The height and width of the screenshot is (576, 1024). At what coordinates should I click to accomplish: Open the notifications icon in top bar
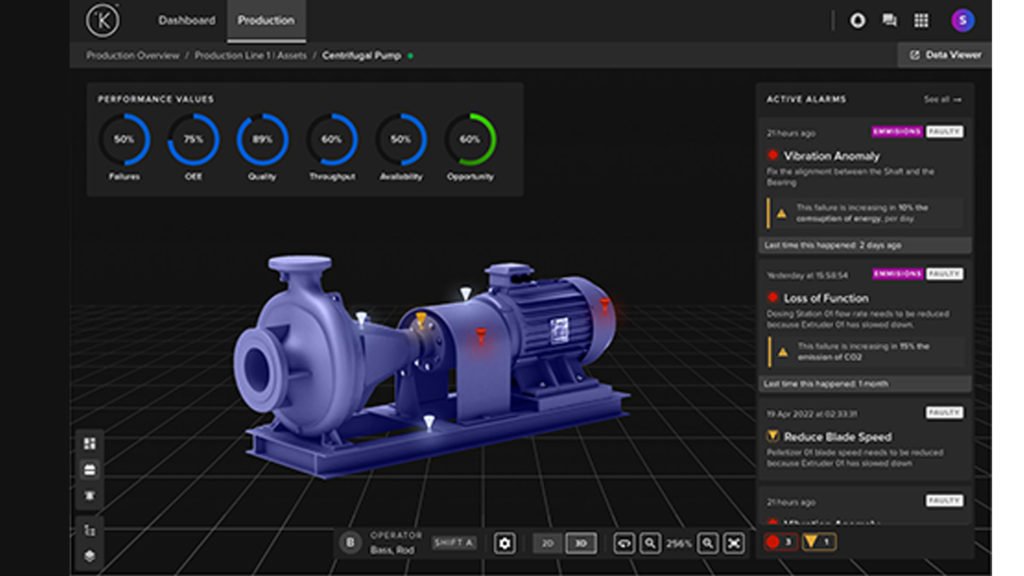[x=858, y=19]
